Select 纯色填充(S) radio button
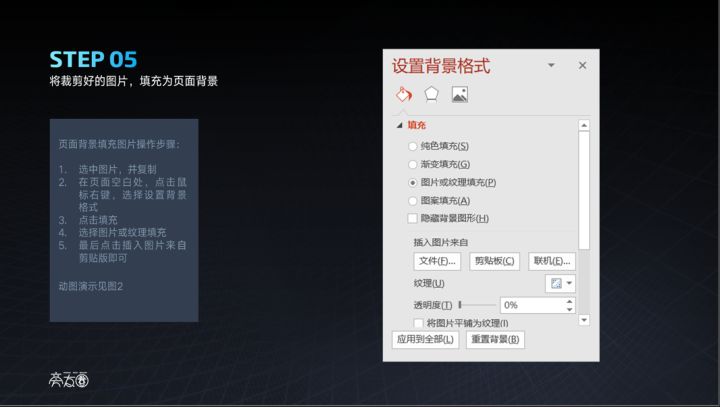 (x=412, y=146)
